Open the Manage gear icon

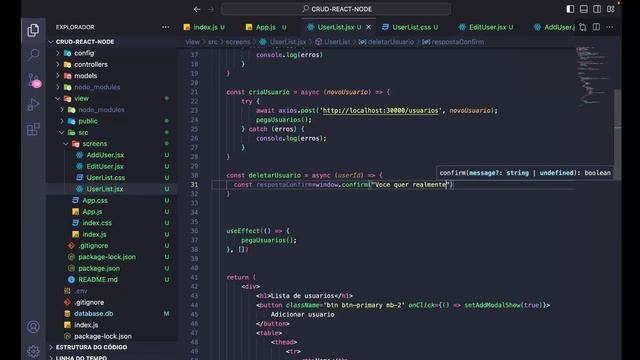tap(33, 351)
